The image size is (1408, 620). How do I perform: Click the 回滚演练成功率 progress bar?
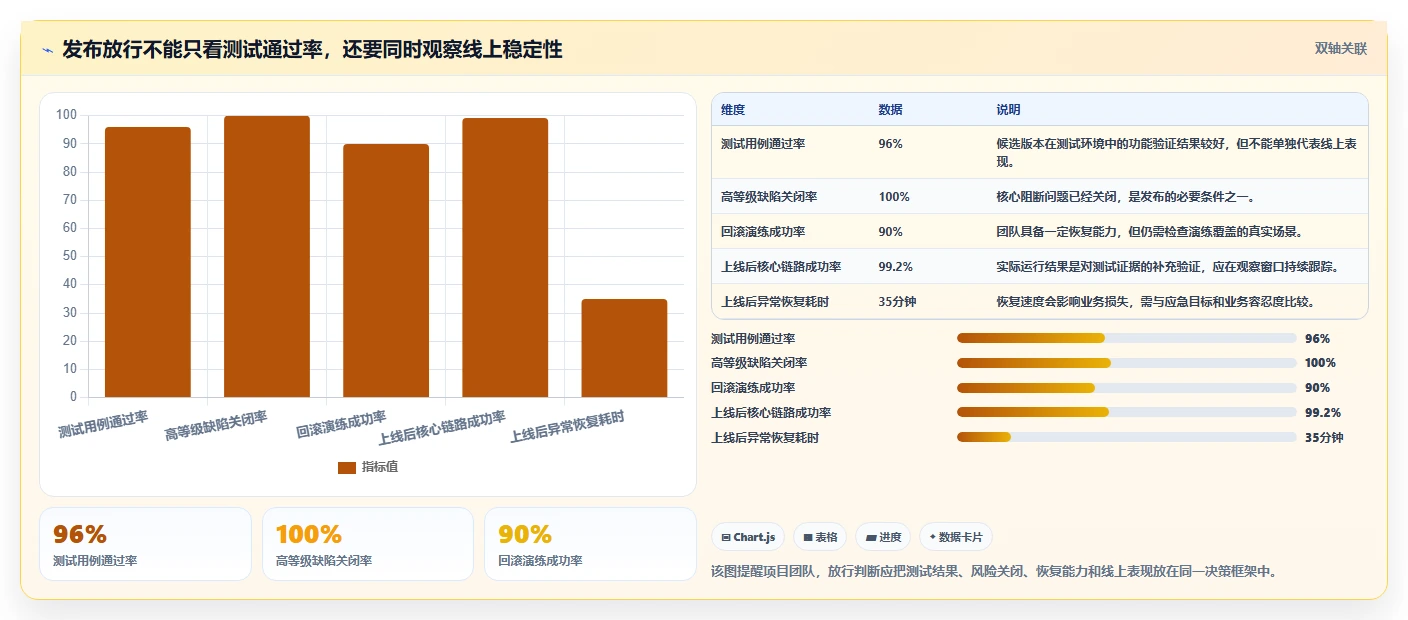tap(1126, 388)
